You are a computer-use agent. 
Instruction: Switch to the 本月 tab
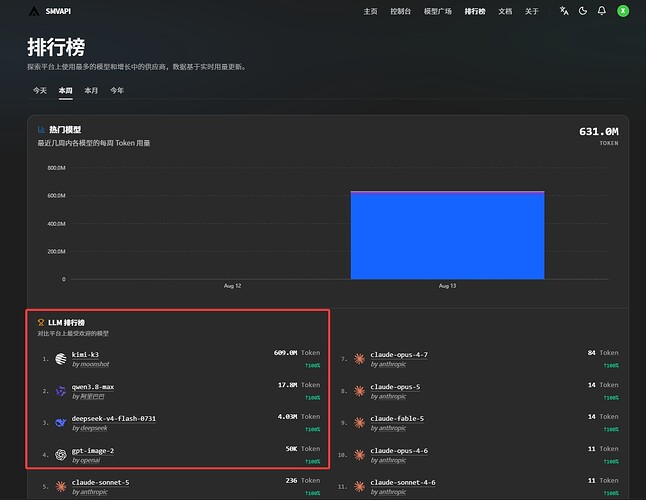click(x=91, y=90)
